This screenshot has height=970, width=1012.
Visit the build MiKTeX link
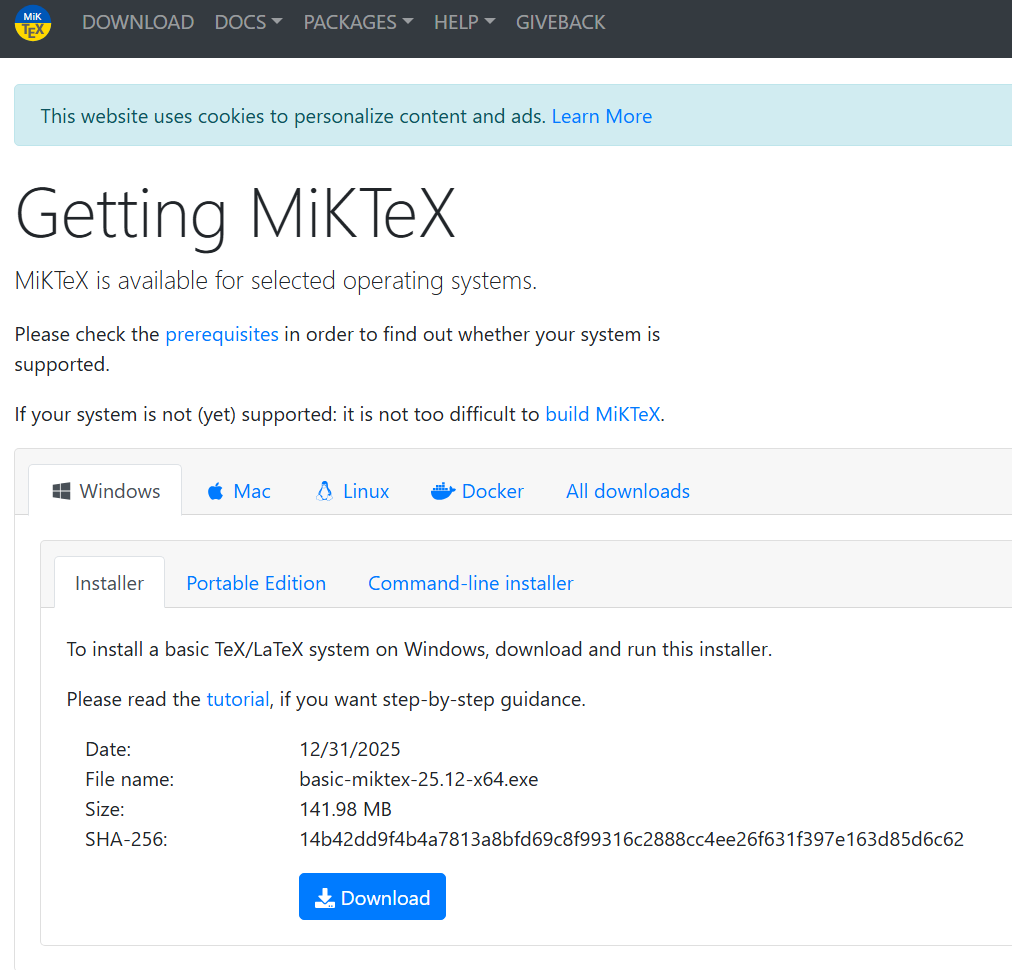coord(603,414)
